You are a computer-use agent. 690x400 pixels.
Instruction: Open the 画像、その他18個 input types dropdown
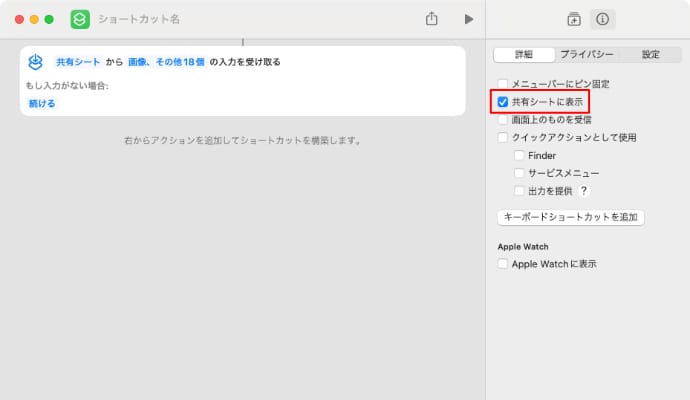click(165, 62)
